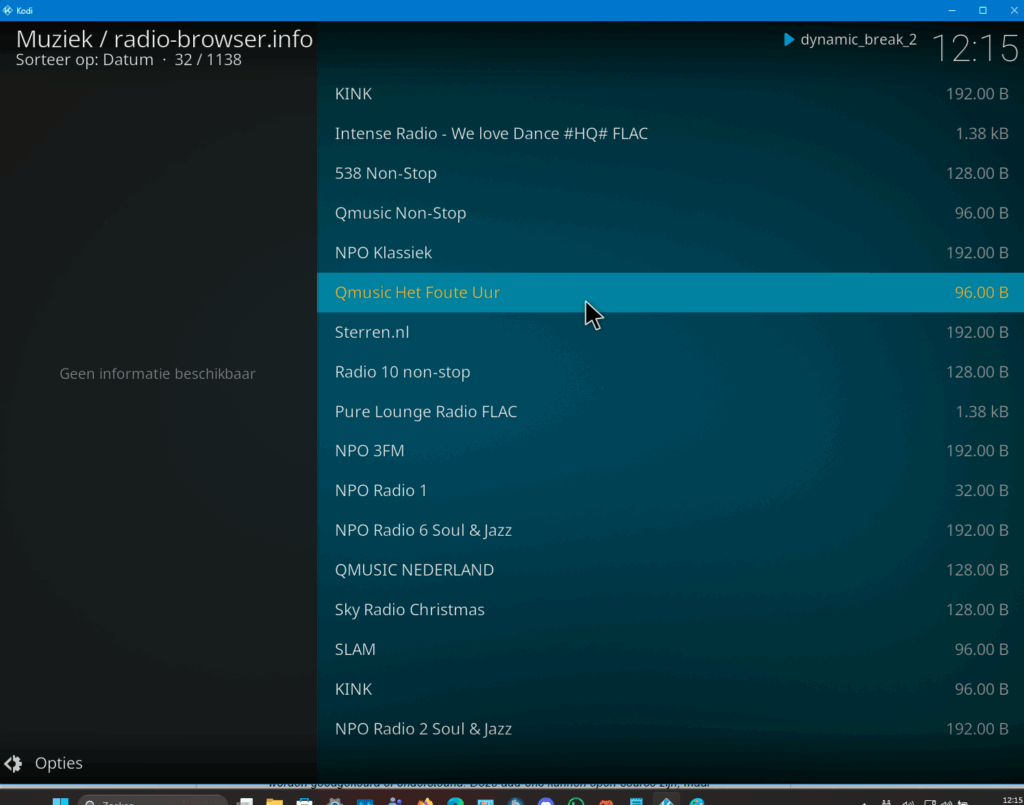Select the KINK station with 192.00 B

coord(354,94)
